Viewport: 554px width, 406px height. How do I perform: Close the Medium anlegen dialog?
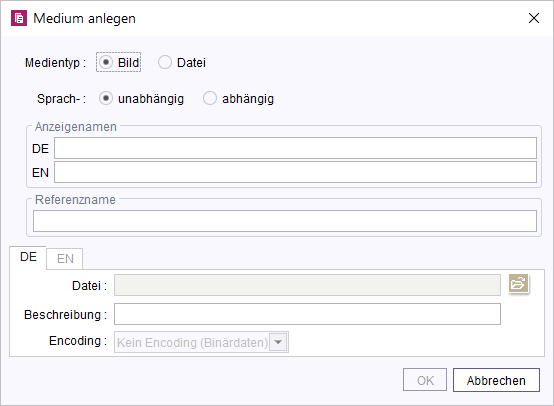[x=534, y=18]
